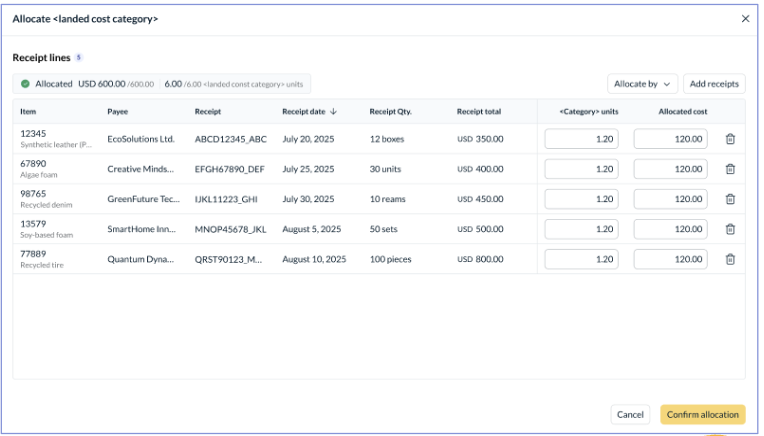Edit category units field for item 12345
Image resolution: width=764 pixels, height=436 pixels.
pyautogui.click(x=581, y=139)
